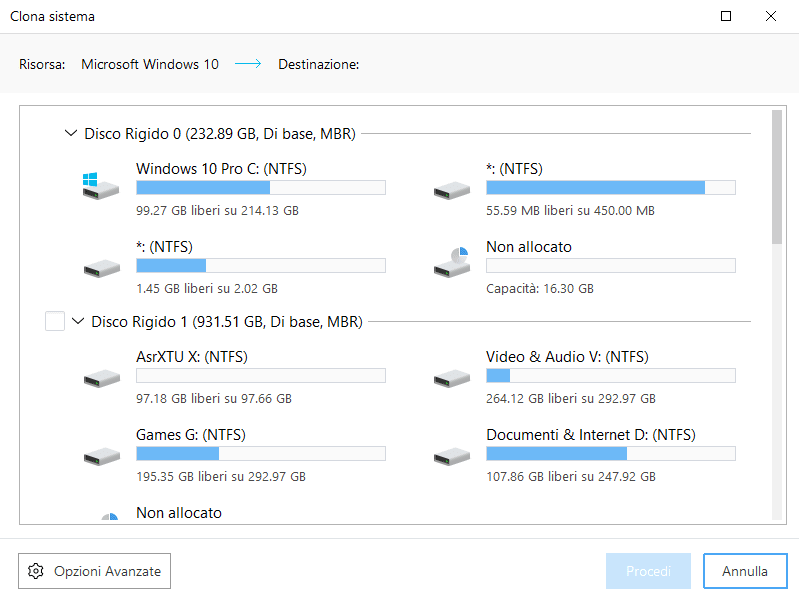Select the Non allocato entry under Disco 1
The height and width of the screenshot is (607, 799).
178,512
